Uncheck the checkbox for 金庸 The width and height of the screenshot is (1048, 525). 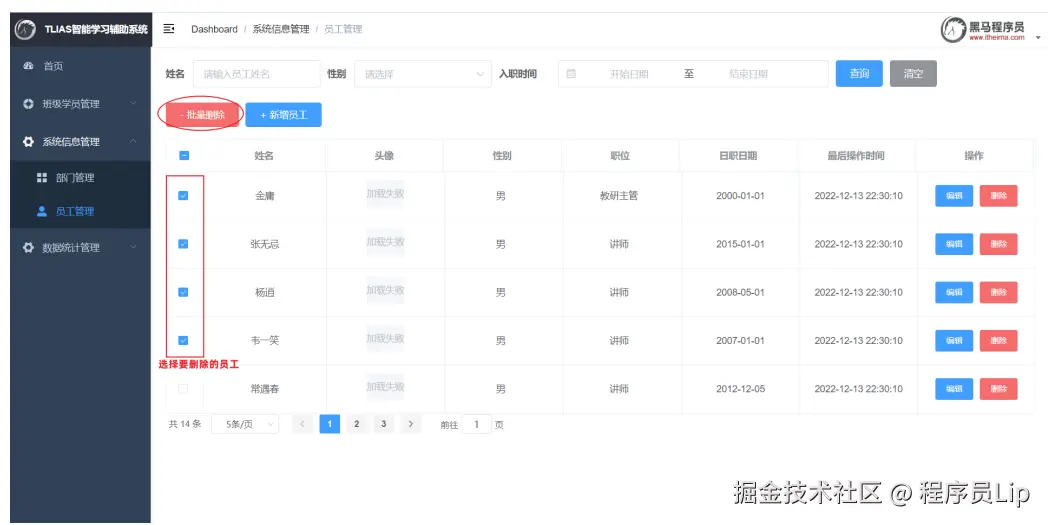[183, 196]
